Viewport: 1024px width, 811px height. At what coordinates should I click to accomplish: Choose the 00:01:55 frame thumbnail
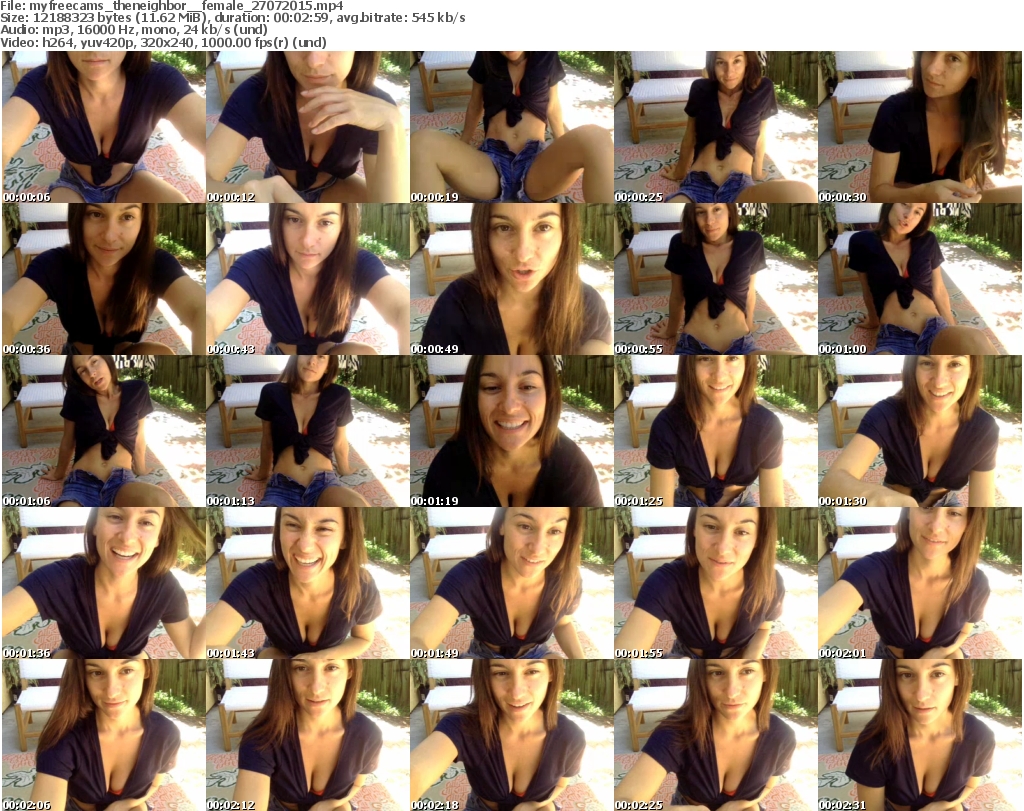(715, 583)
